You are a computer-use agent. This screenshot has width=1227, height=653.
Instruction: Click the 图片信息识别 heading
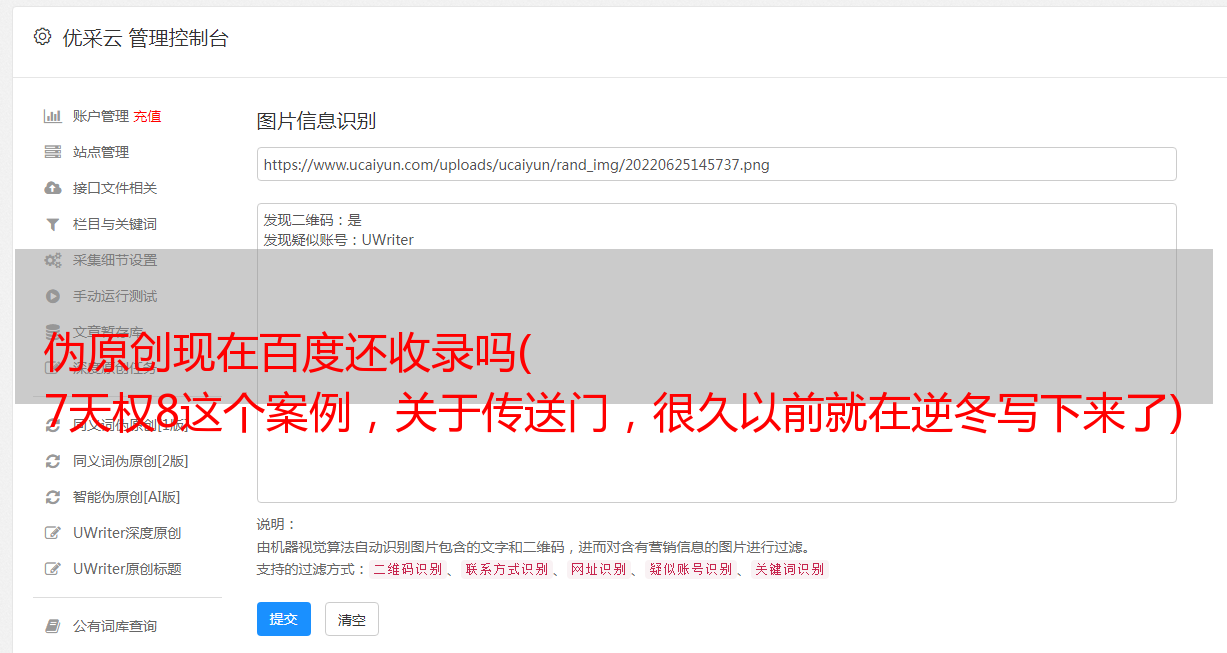(x=316, y=121)
